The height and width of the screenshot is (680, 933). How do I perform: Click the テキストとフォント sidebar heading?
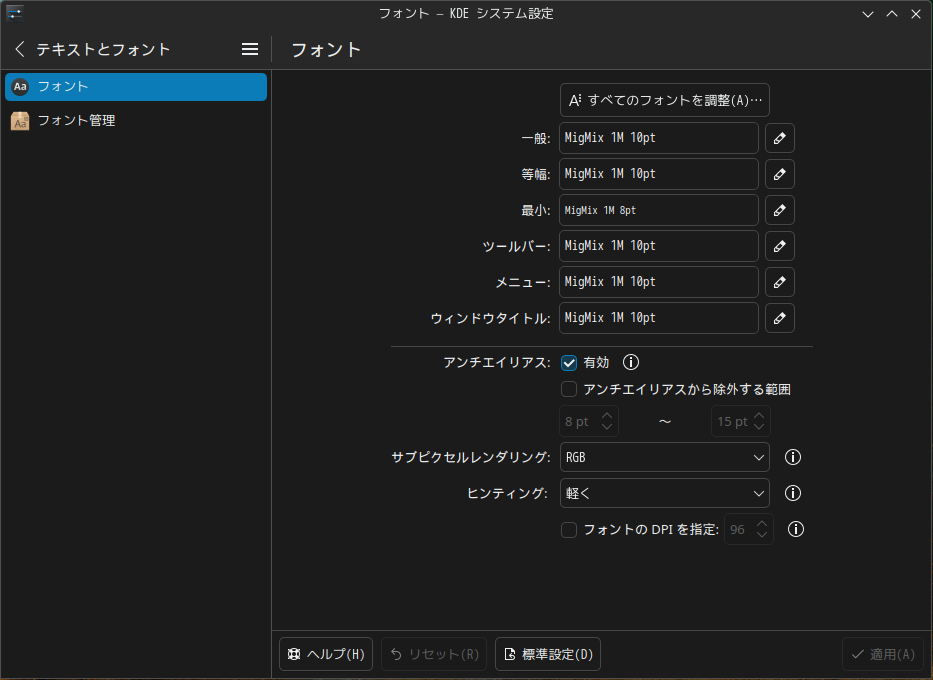coord(104,49)
